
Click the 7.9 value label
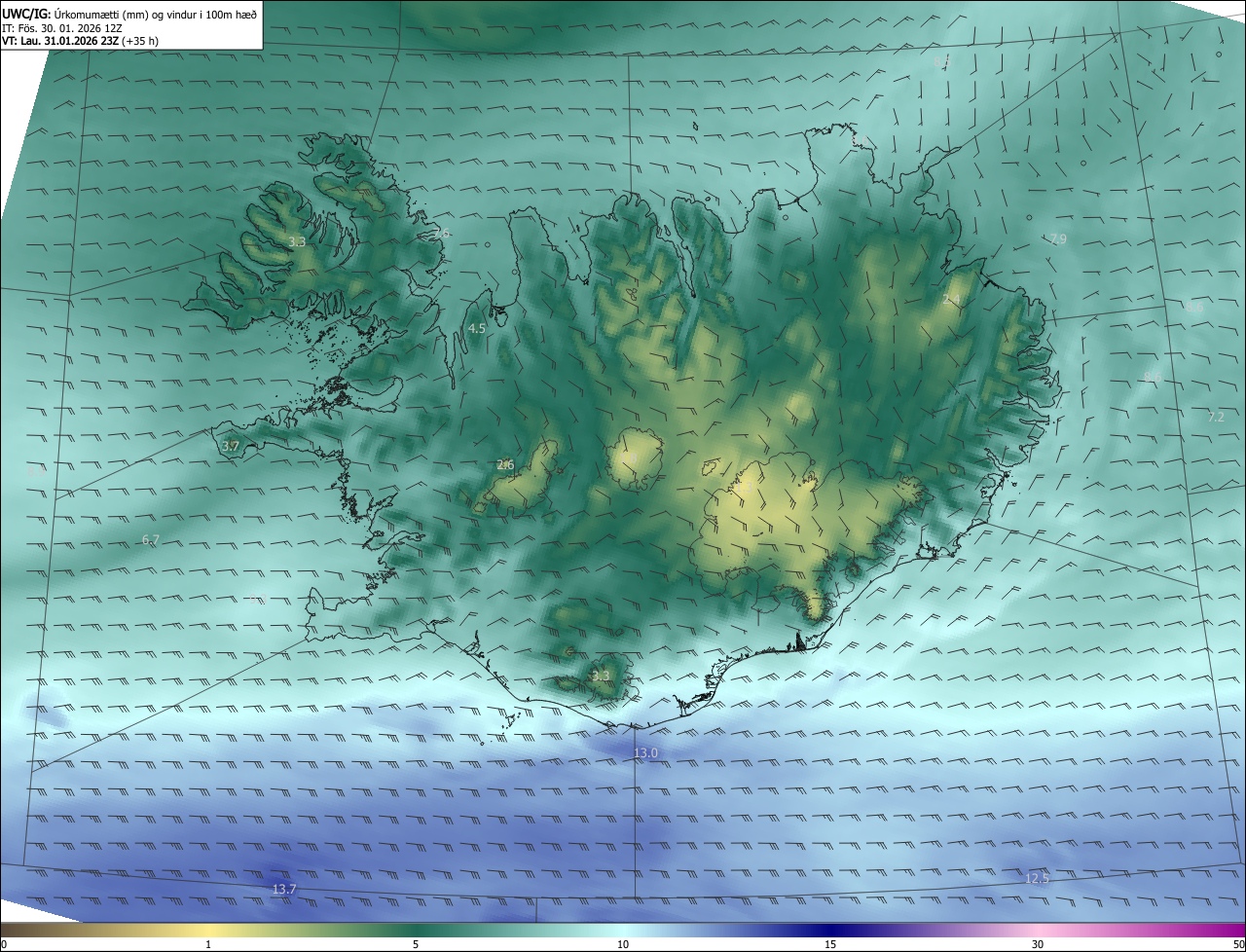click(x=1058, y=239)
